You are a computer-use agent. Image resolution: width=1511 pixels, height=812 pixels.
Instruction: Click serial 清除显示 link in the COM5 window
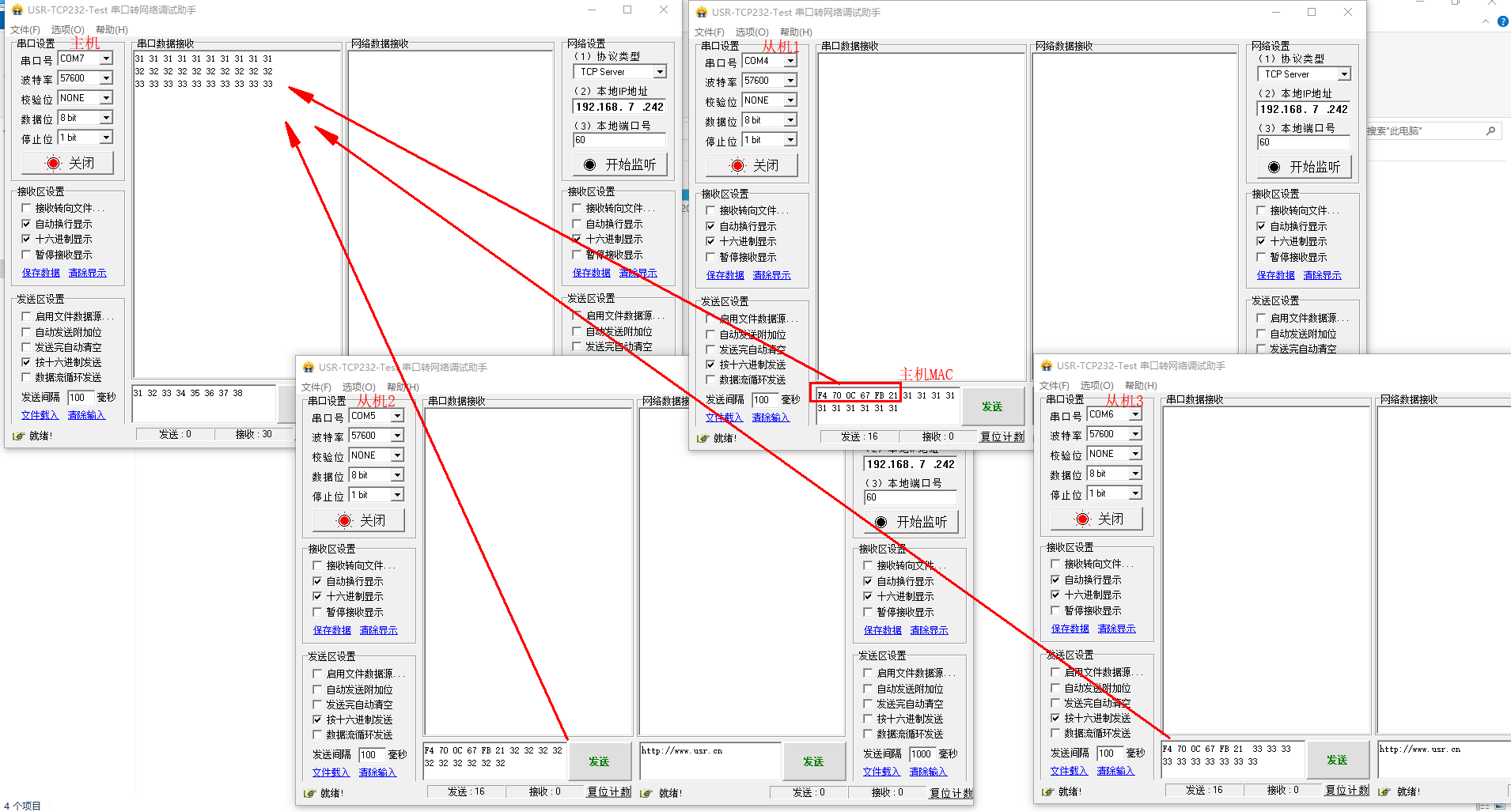378,630
